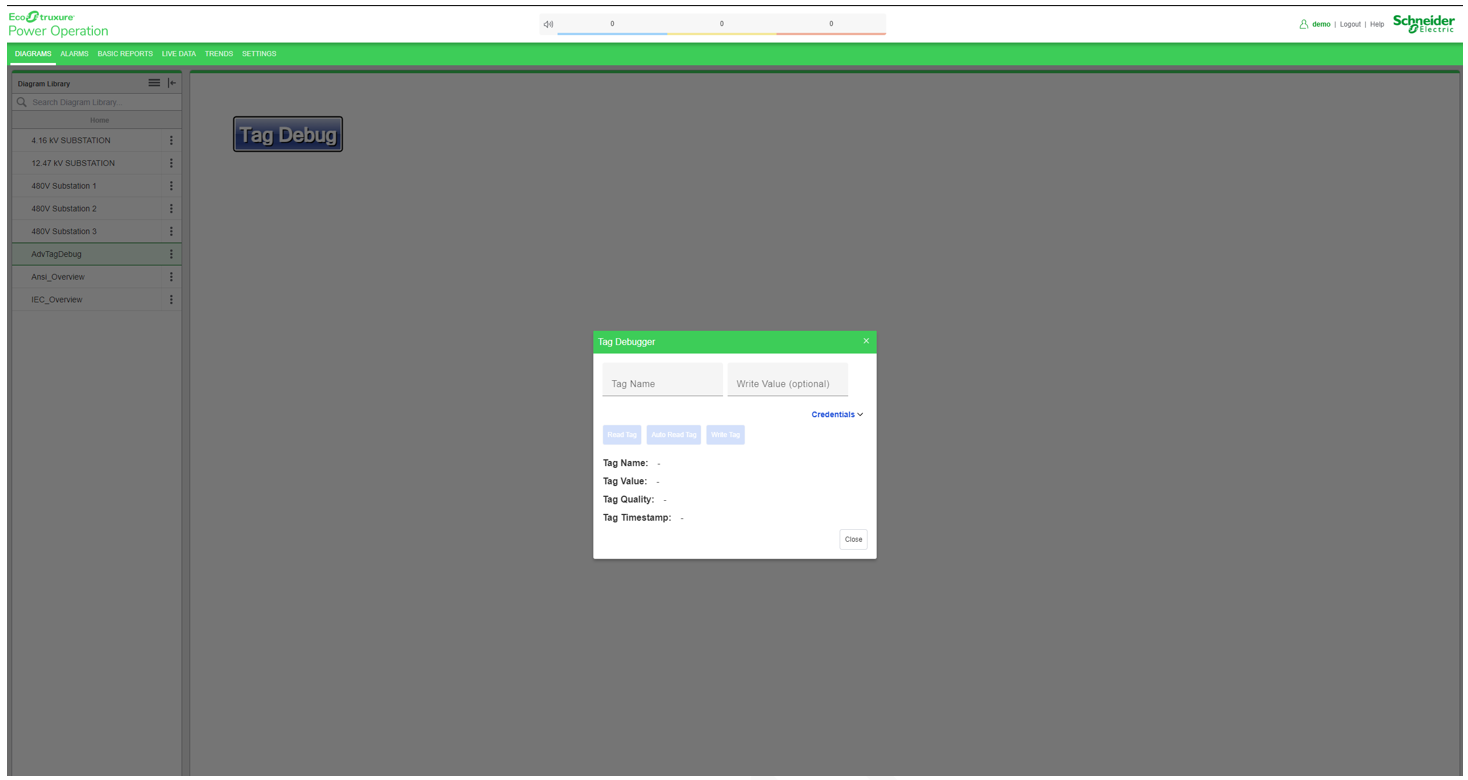Viewport: 1468px width, 780px height.
Task: Open options menu for 480V Substation 2
Action: pos(171,209)
